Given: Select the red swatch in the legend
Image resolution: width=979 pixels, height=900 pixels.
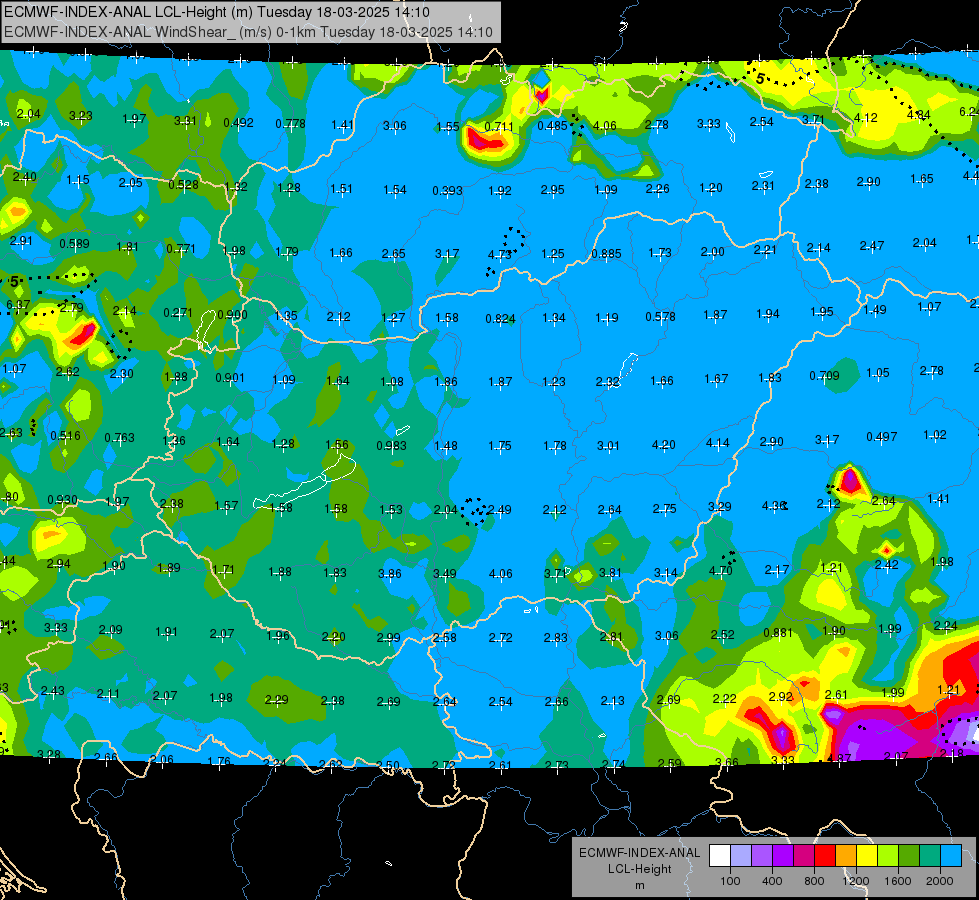Looking at the screenshot, I should [x=825, y=856].
